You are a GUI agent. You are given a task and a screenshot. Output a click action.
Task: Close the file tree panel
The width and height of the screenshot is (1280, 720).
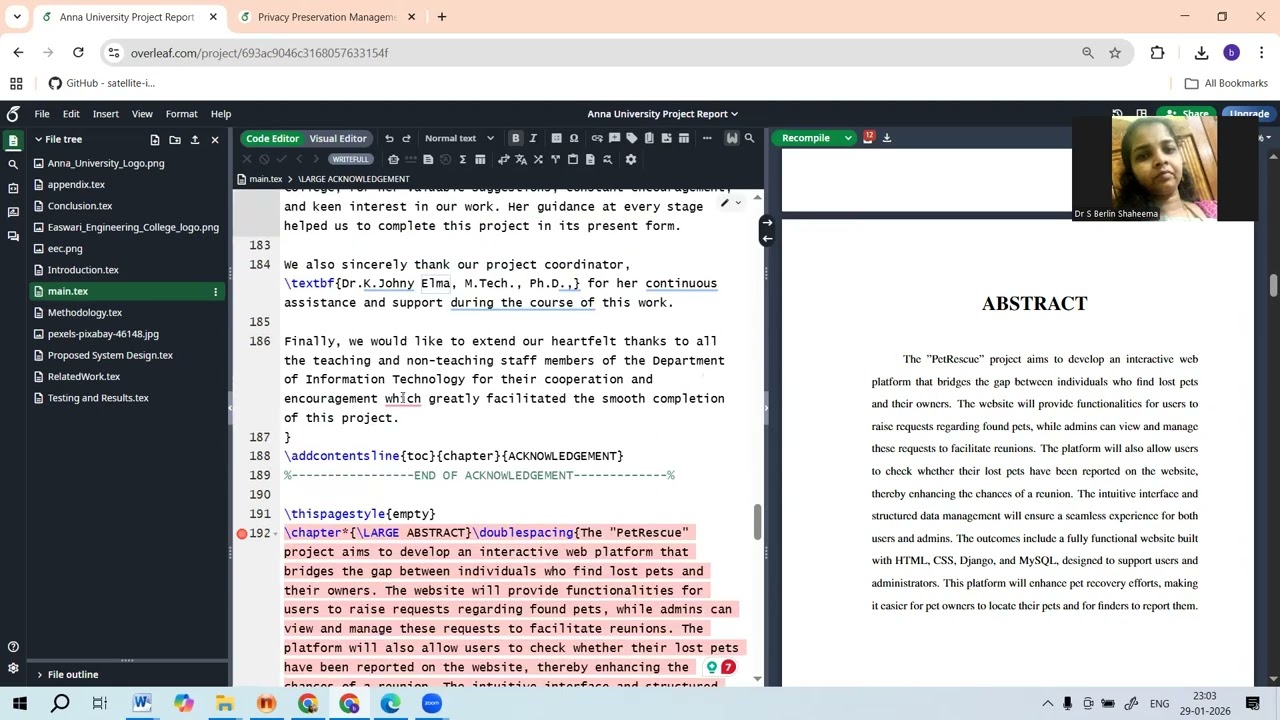(x=215, y=140)
